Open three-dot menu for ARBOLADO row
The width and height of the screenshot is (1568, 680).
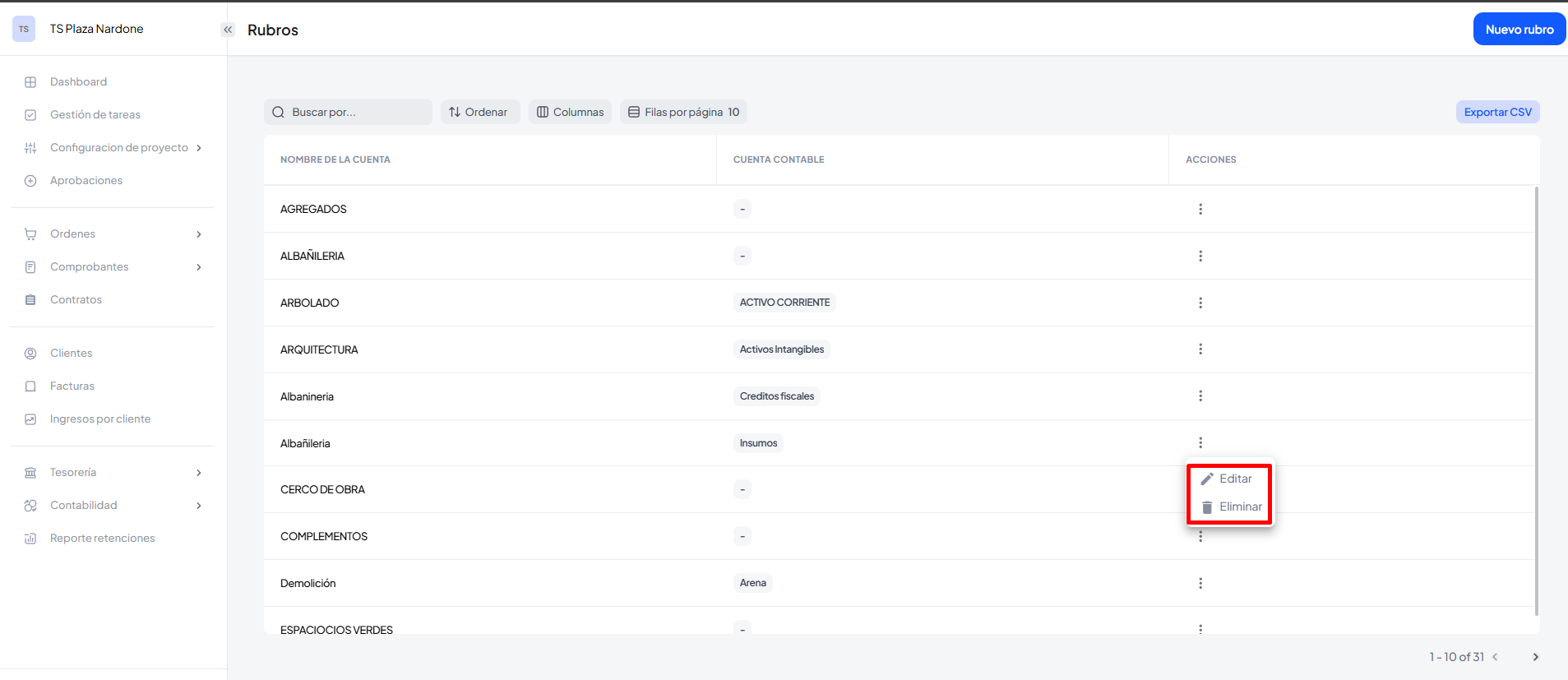[x=1200, y=303]
